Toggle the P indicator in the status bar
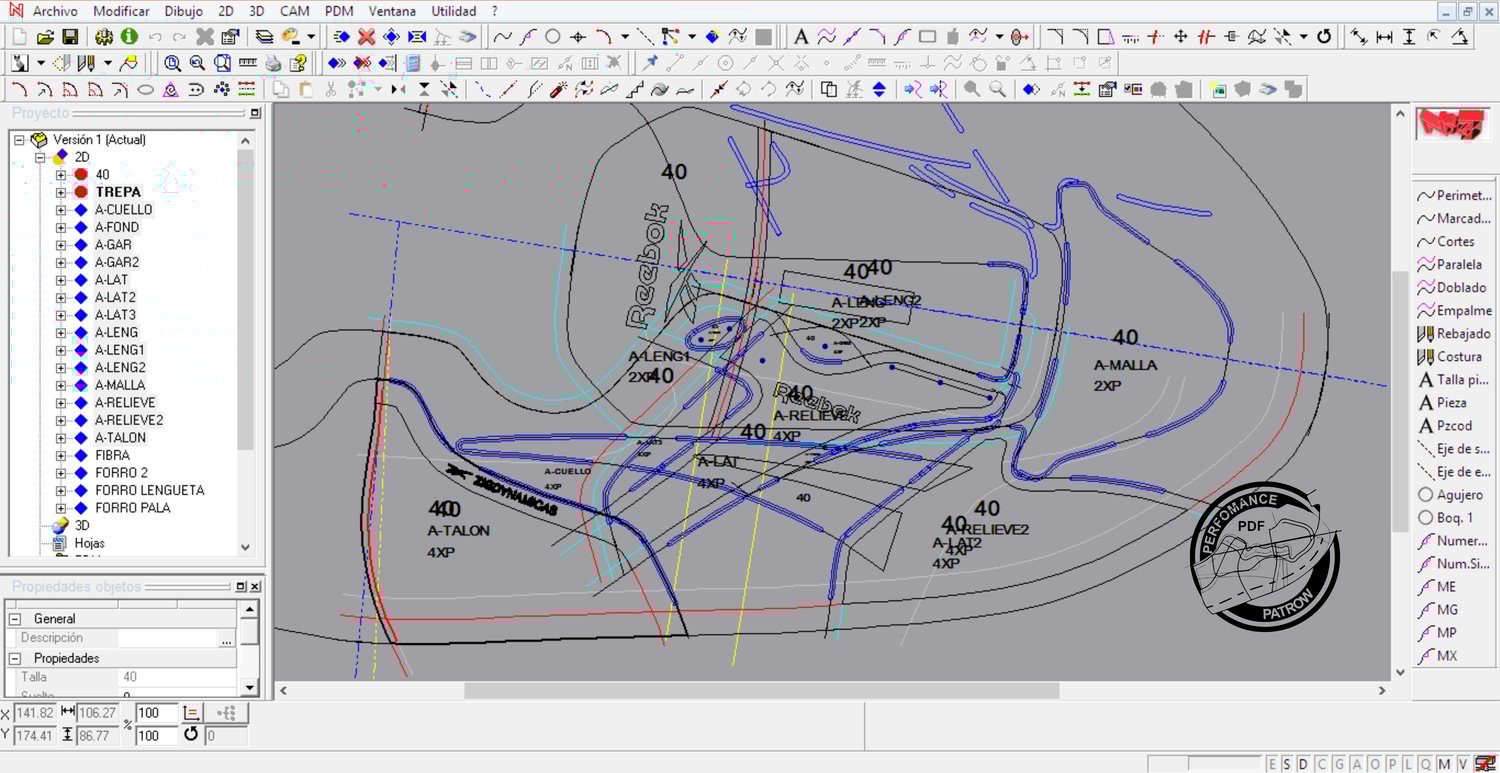The height and width of the screenshot is (773, 1500). pyautogui.click(x=1391, y=764)
